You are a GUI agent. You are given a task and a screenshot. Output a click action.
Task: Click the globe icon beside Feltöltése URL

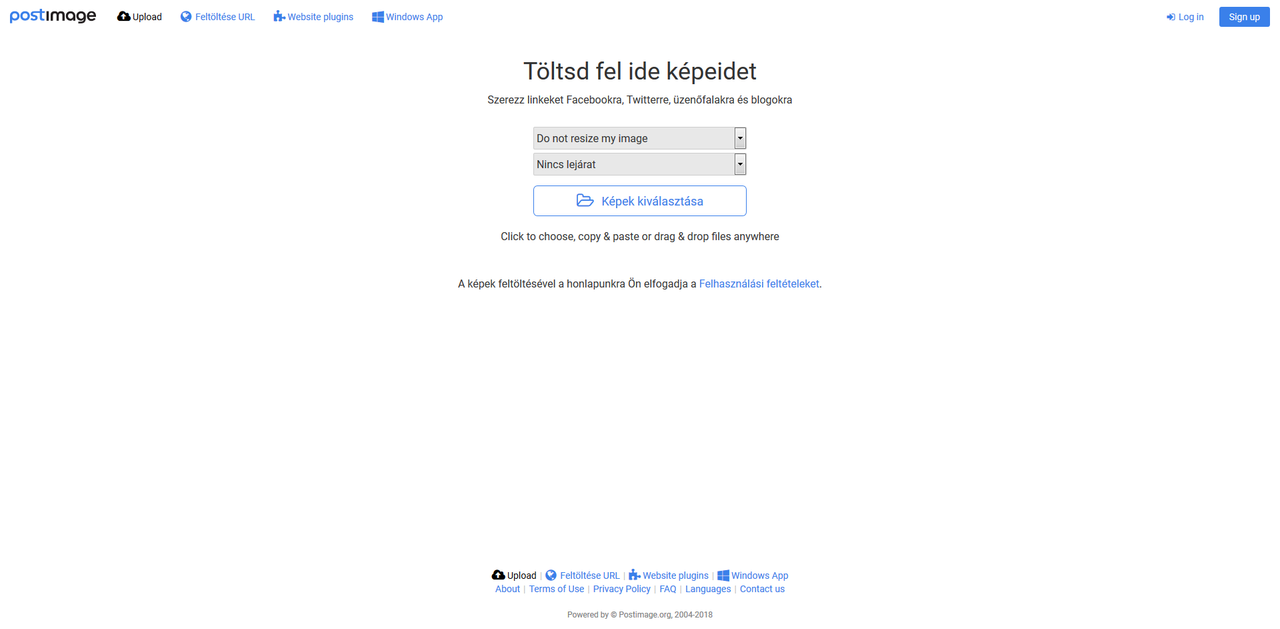pyautogui.click(x=186, y=17)
